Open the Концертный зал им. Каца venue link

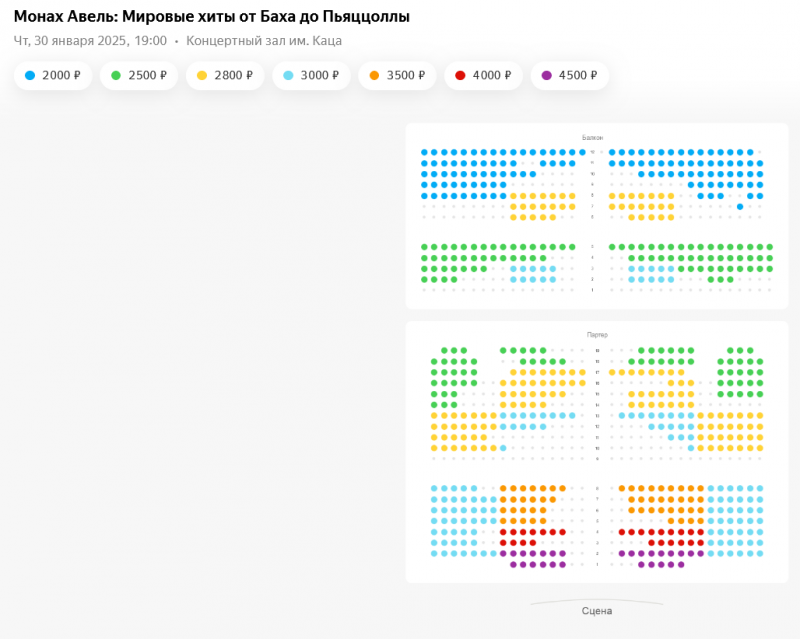coord(264,41)
